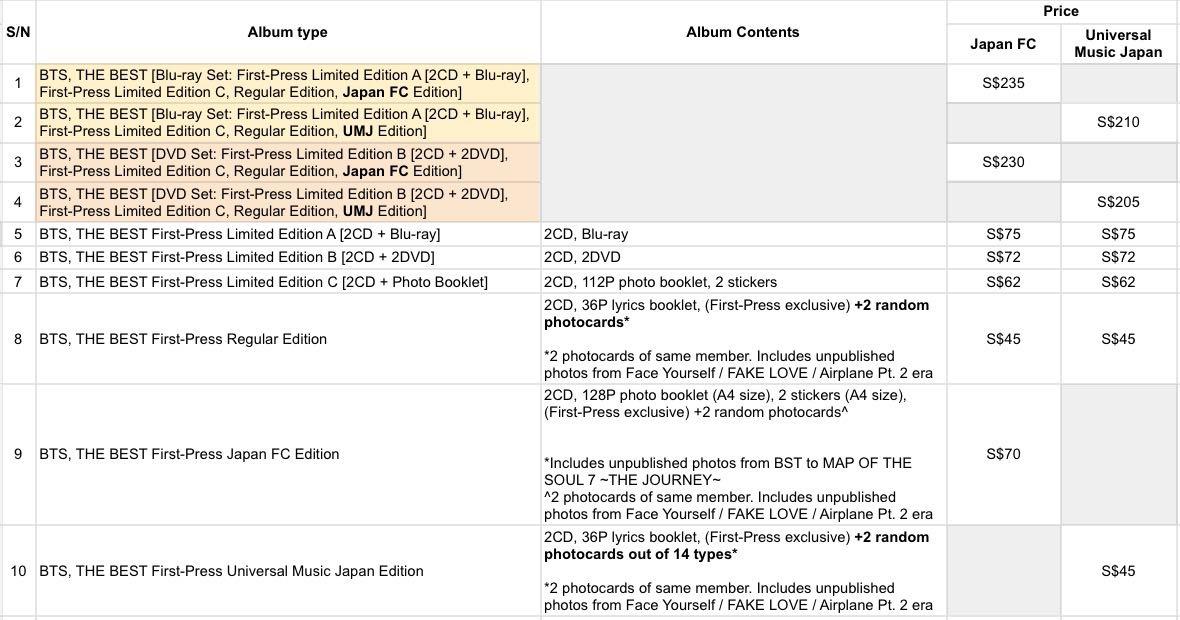The image size is (1180, 620).
Task: Select the "First-Press Regular Edition" album cell
Action: (287, 339)
